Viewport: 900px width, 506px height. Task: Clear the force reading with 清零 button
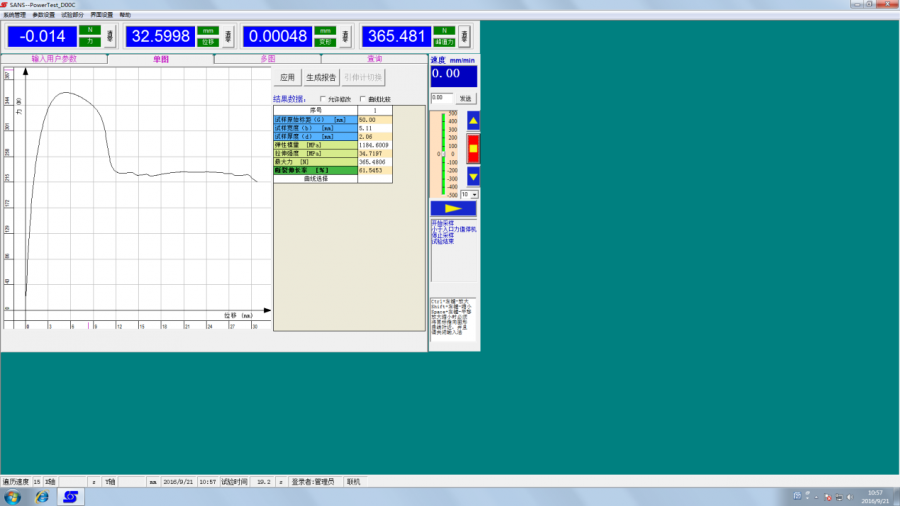[x=110, y=36]
